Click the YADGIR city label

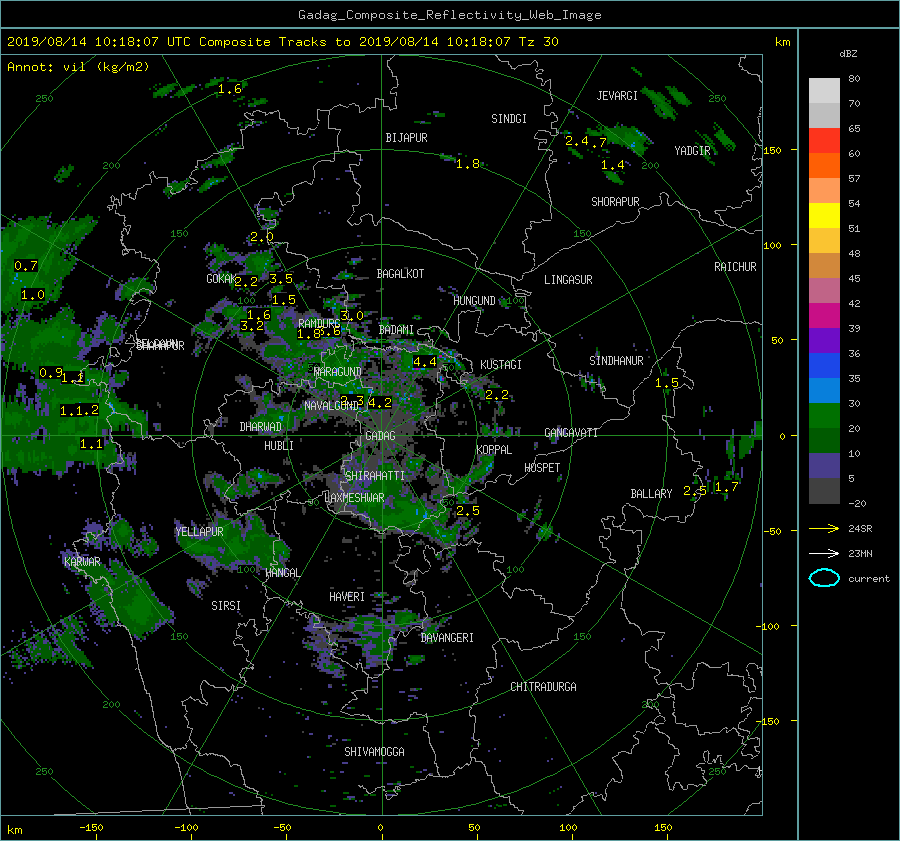click(692, 151)
